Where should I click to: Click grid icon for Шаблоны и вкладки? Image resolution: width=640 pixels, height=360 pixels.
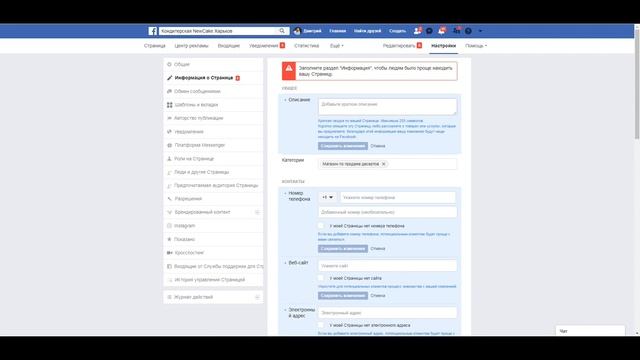click(x=169, y=105)
